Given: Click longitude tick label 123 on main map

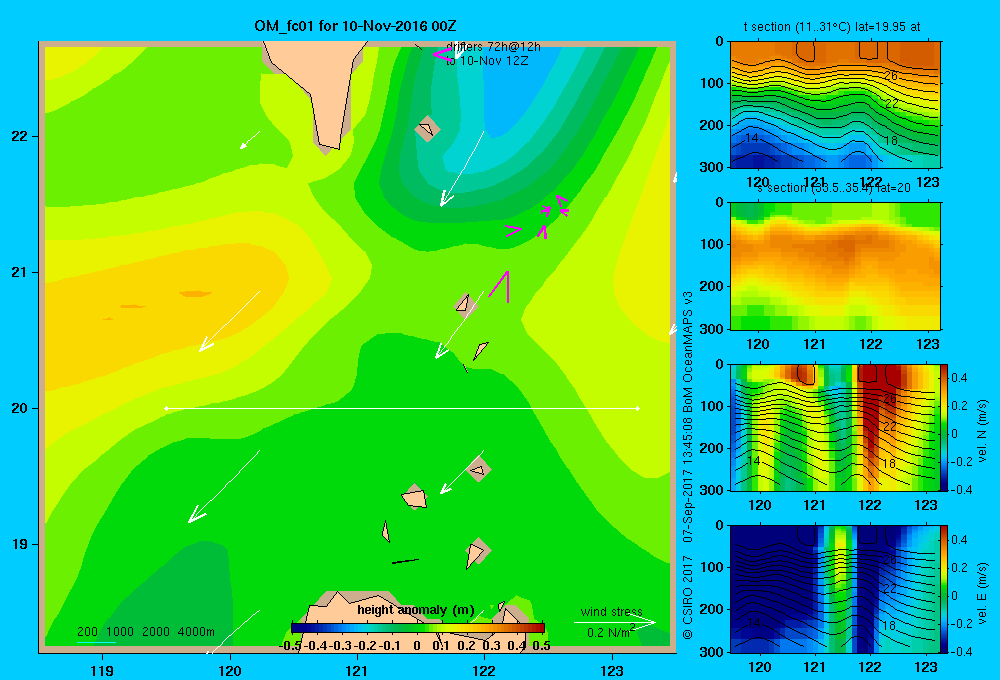Looking at the screenshot, I should click(x=612, y=670).
